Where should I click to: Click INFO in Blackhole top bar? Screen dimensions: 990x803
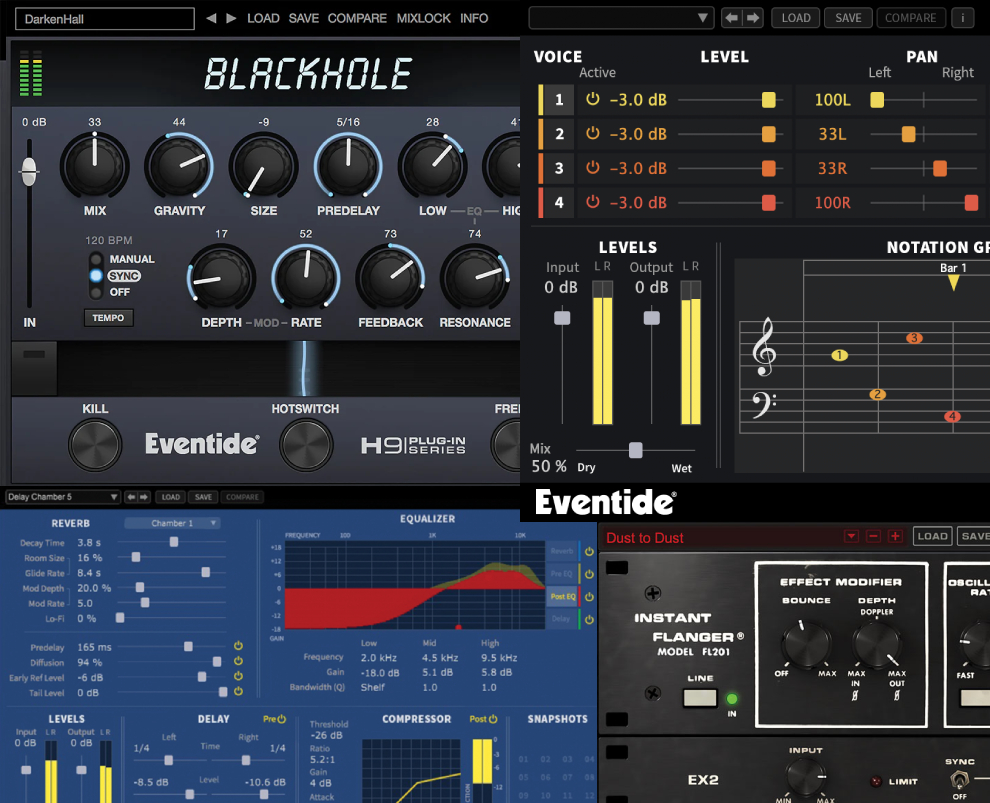point(474,18)
